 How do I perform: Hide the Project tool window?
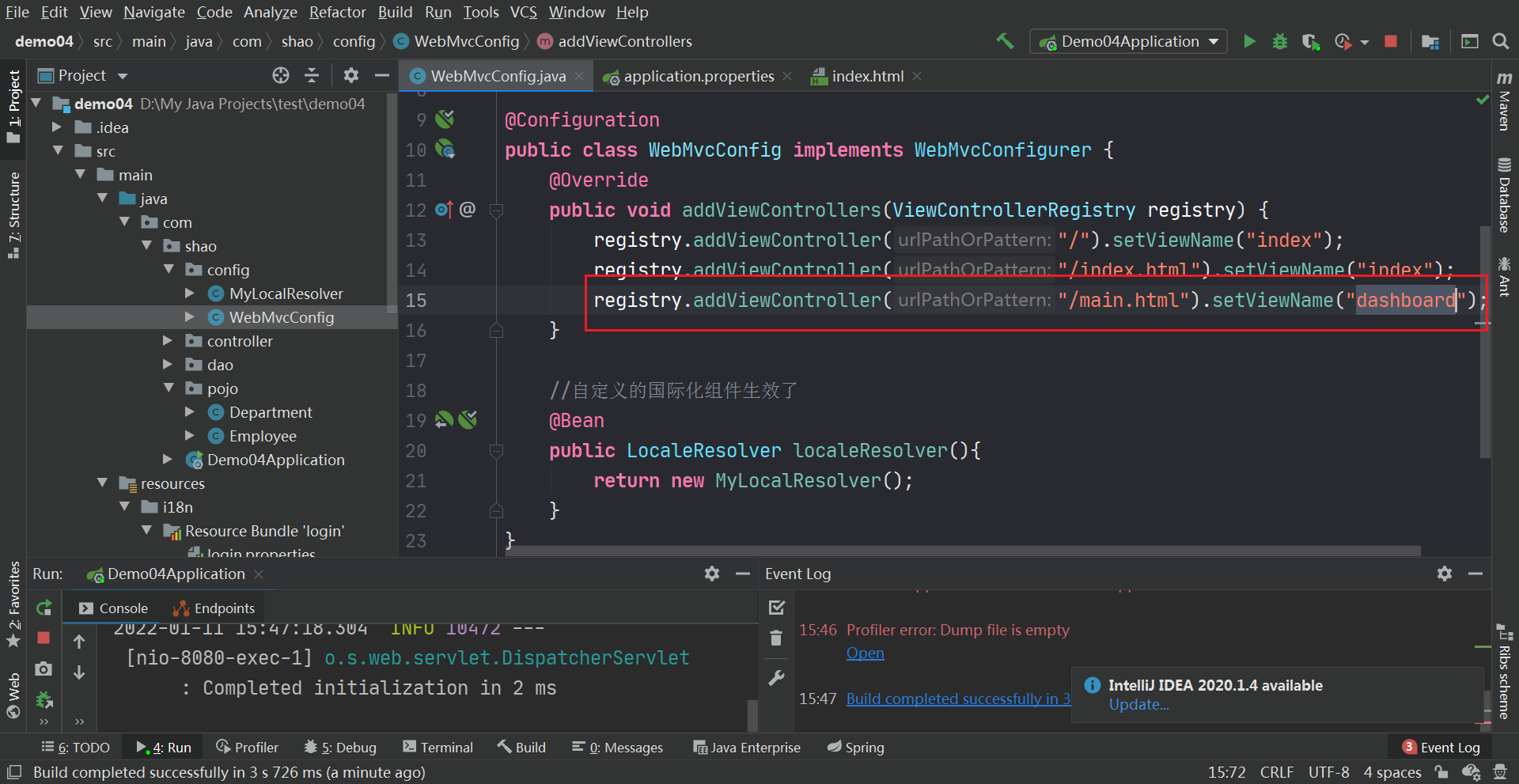coord(382,75)
